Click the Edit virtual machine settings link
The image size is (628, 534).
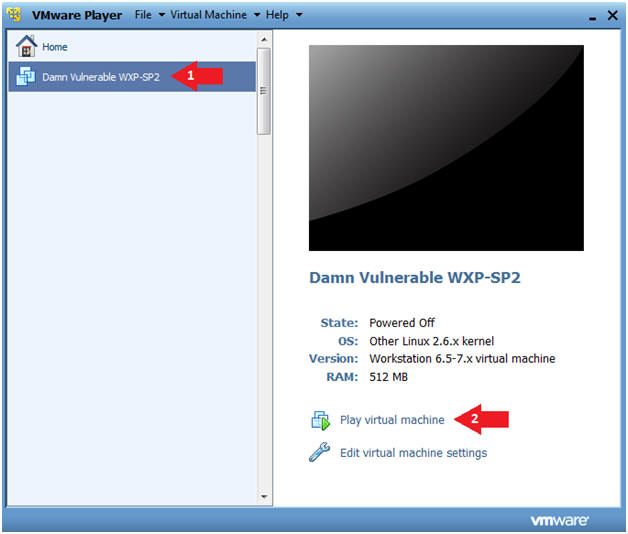(x=413, y=453)
